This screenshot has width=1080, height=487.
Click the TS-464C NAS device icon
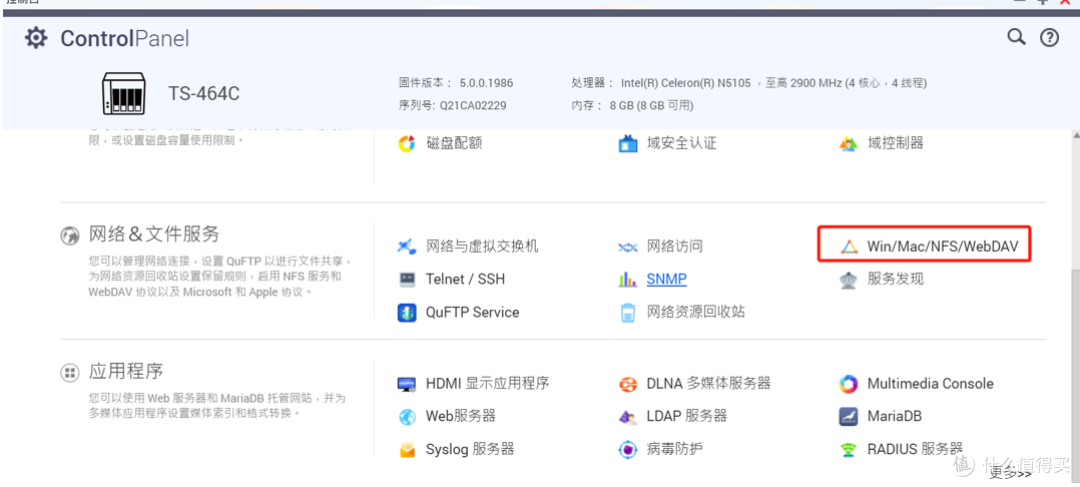point(123,93)
